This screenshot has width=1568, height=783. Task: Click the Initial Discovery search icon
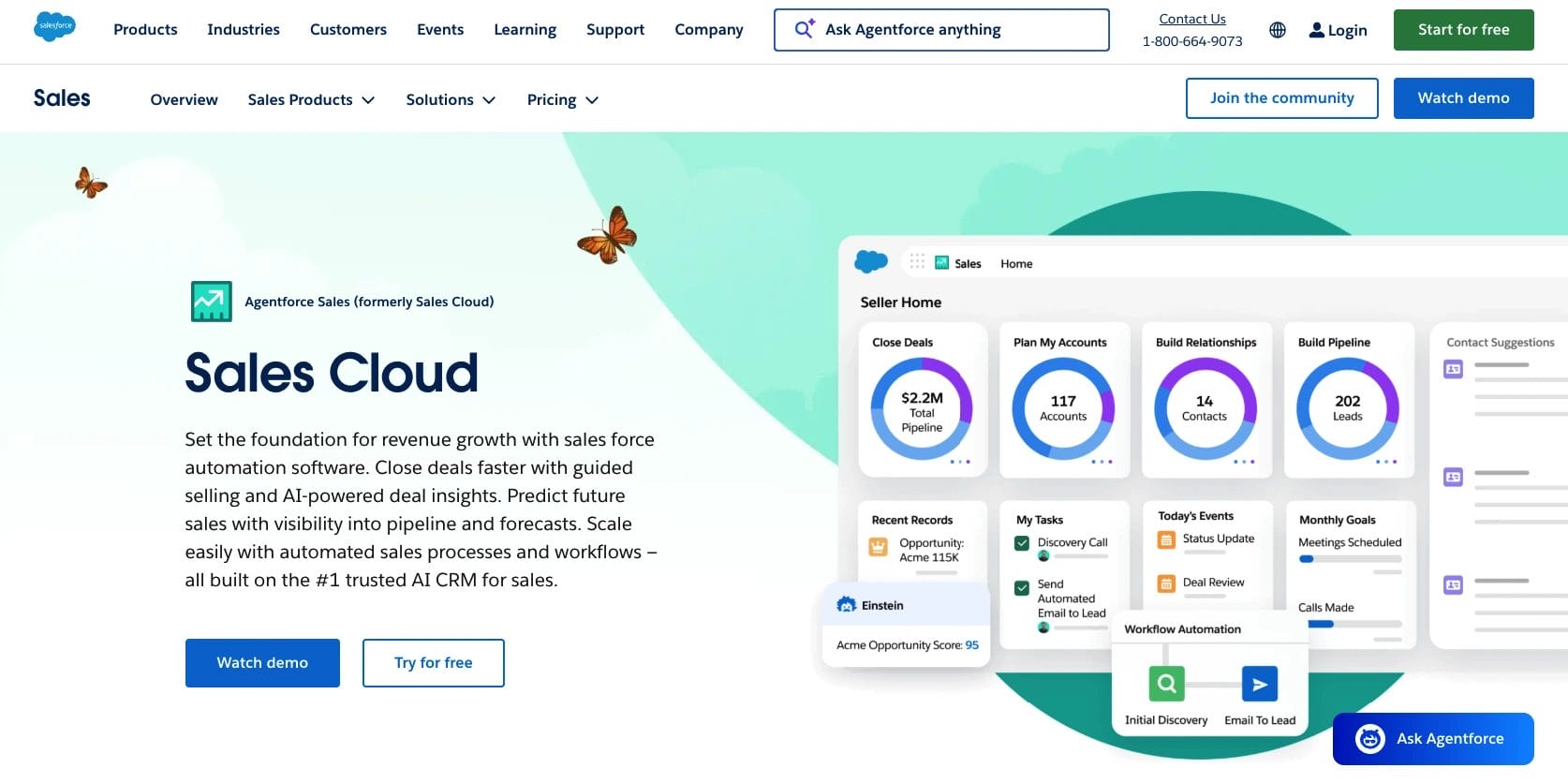1166,684
